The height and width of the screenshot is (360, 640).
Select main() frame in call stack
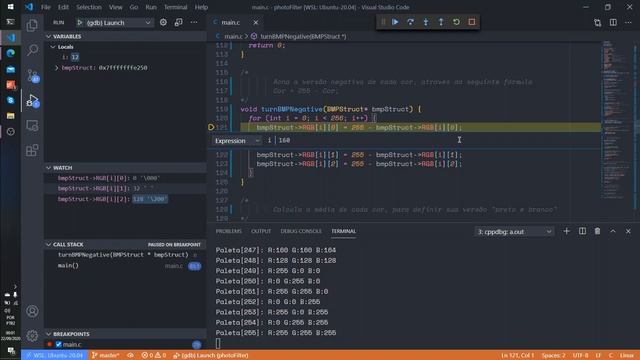[125, 266]
